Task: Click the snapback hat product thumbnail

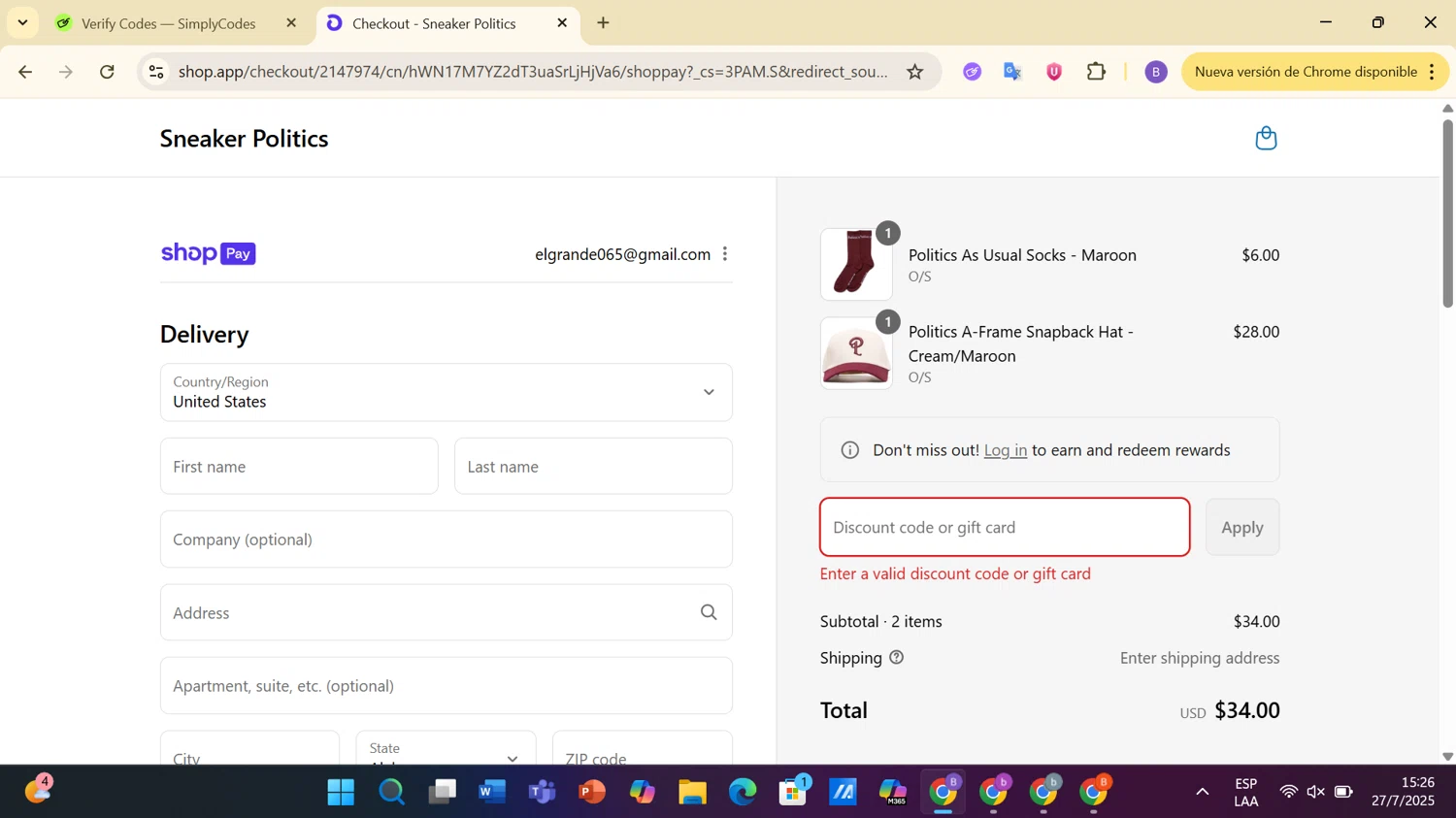Action: click(x=856, y=353)
